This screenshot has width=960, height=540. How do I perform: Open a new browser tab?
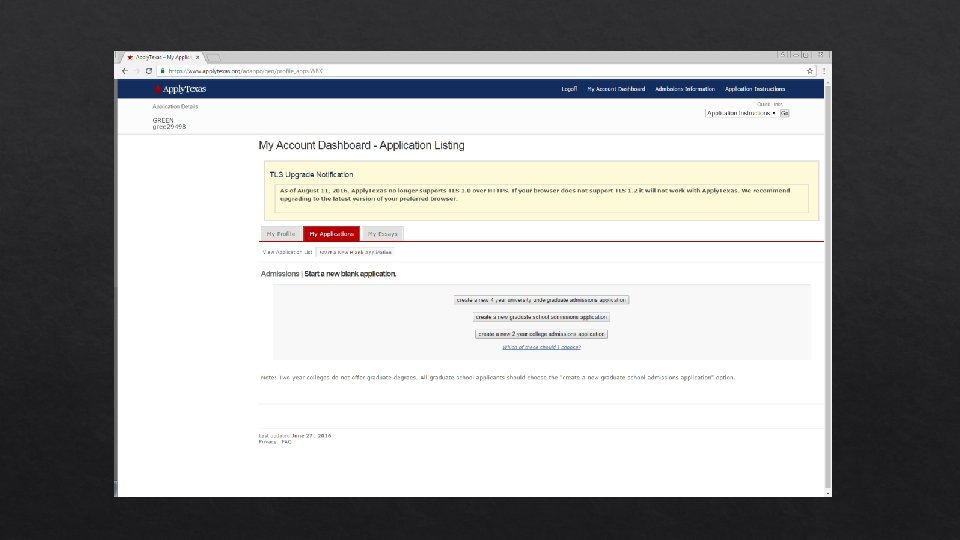pyautogui.click(x=213, y=58)
